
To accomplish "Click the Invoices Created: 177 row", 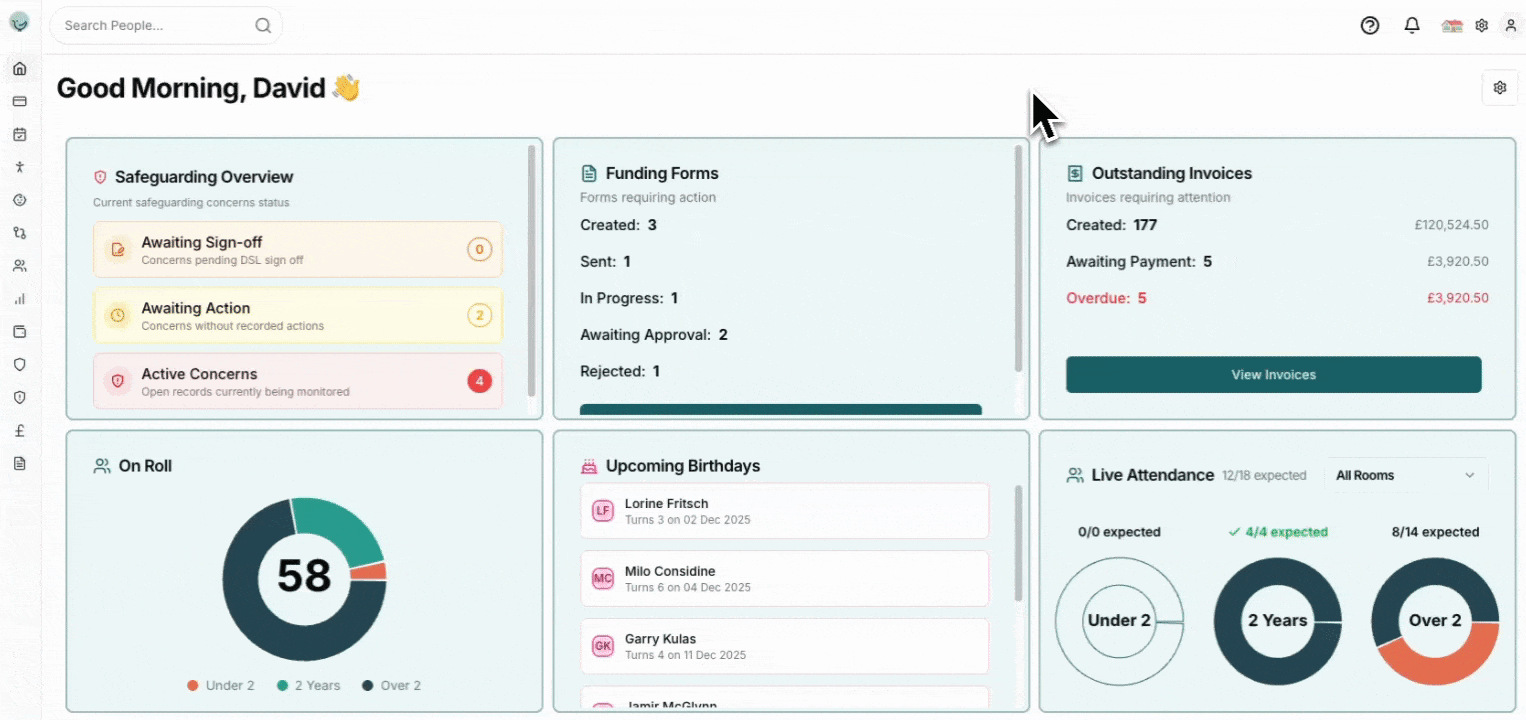I will (x=1277, y=225).
